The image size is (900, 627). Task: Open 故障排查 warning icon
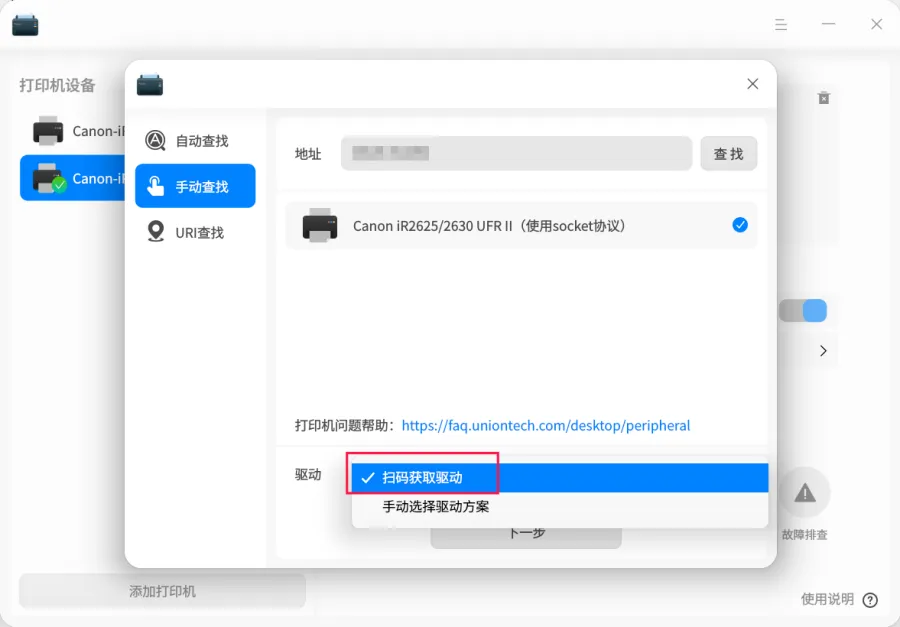pos(805,493)
